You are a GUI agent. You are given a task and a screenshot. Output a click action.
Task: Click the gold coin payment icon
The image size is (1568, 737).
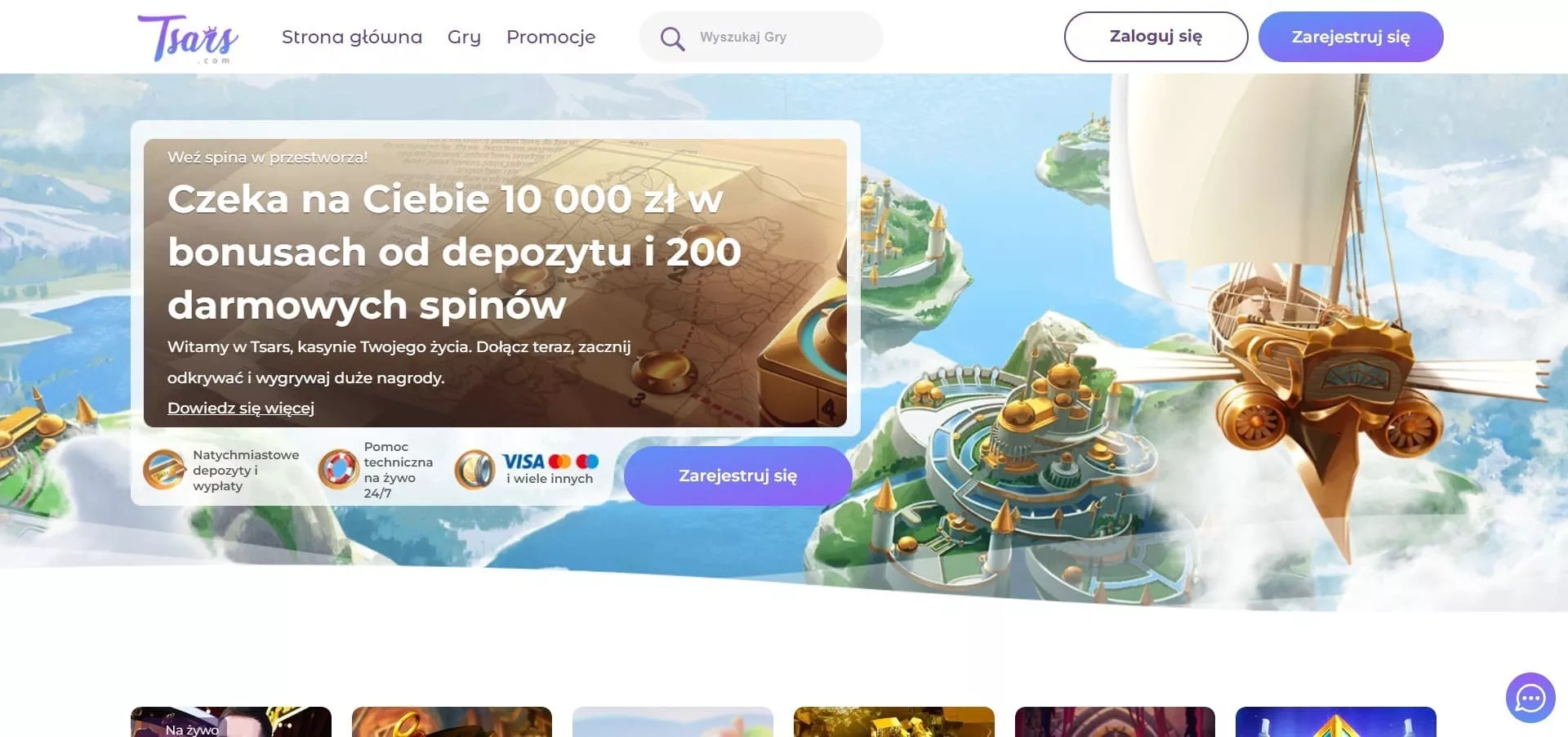pos(474,470)
